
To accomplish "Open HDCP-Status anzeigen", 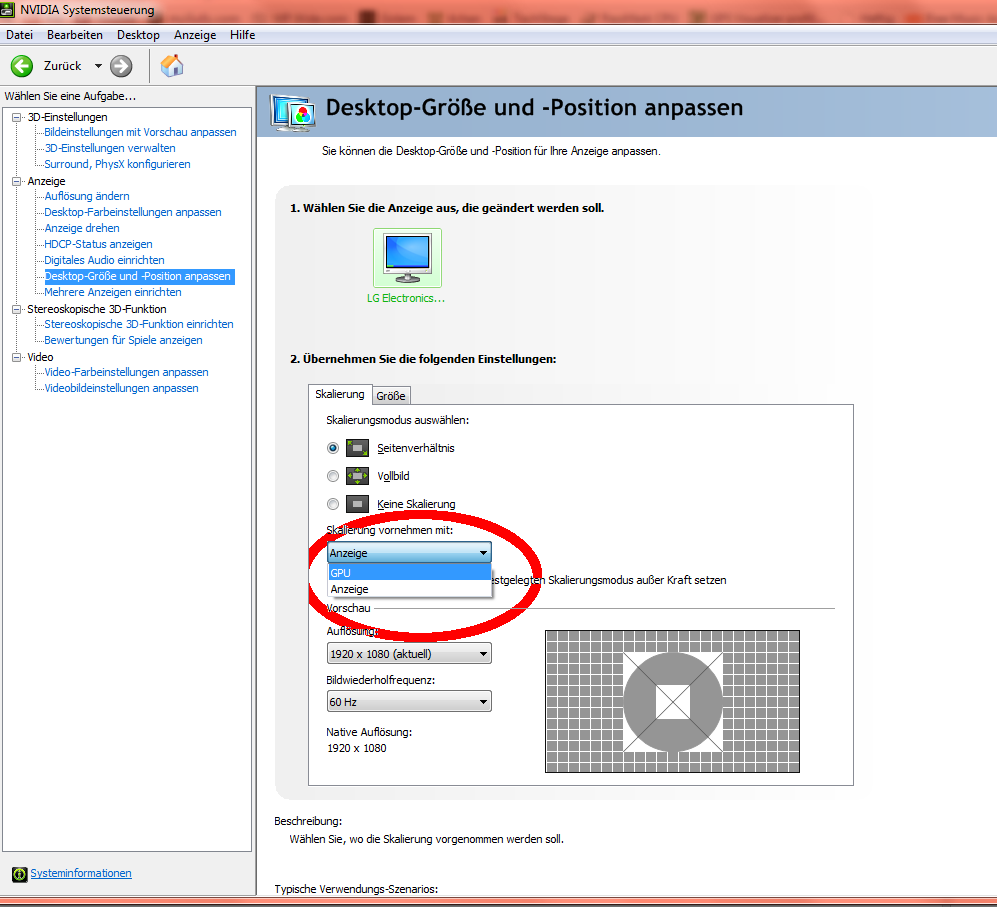I will tap(98, 244).
